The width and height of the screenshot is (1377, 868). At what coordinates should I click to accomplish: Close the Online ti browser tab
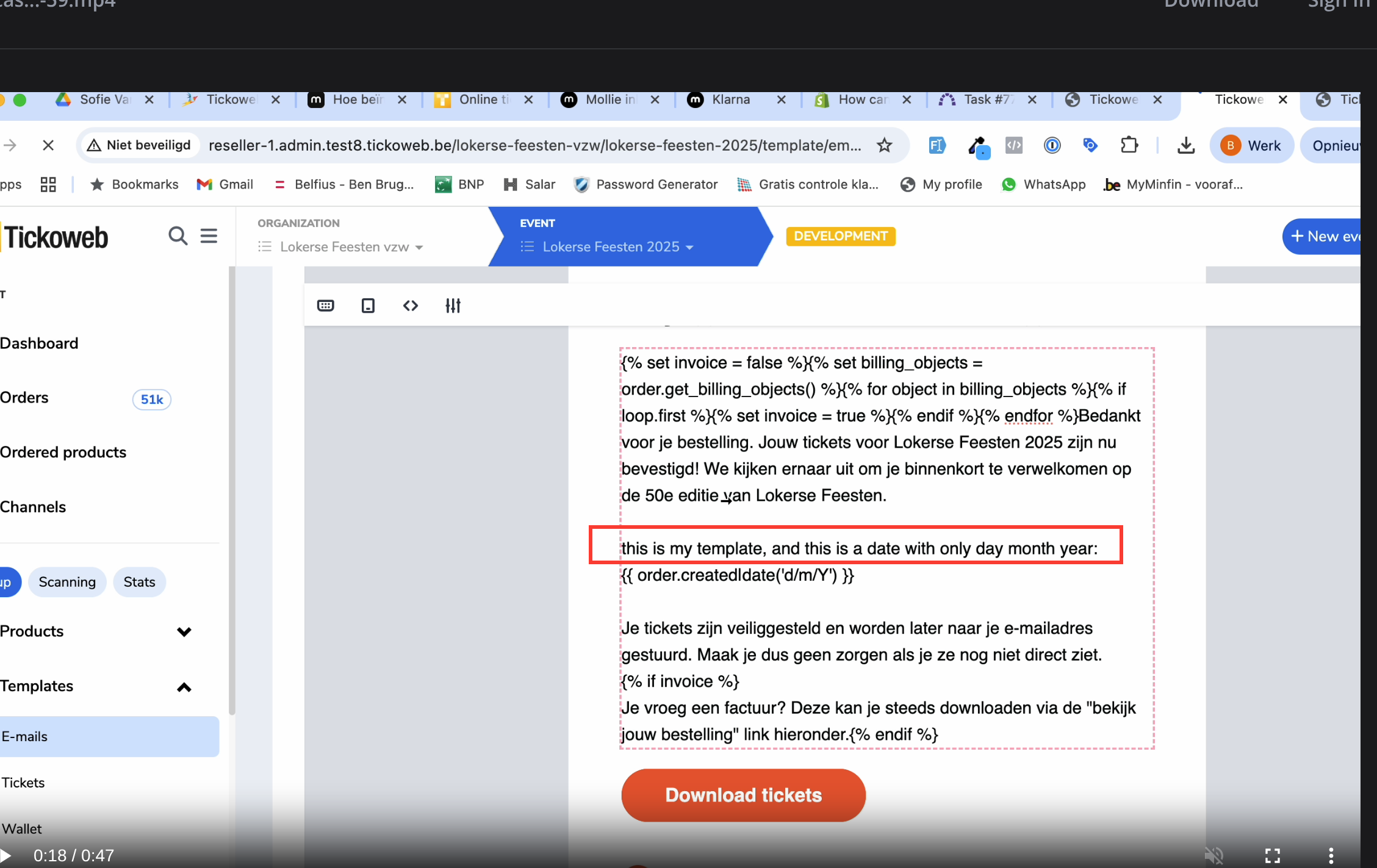coord(528,99)
